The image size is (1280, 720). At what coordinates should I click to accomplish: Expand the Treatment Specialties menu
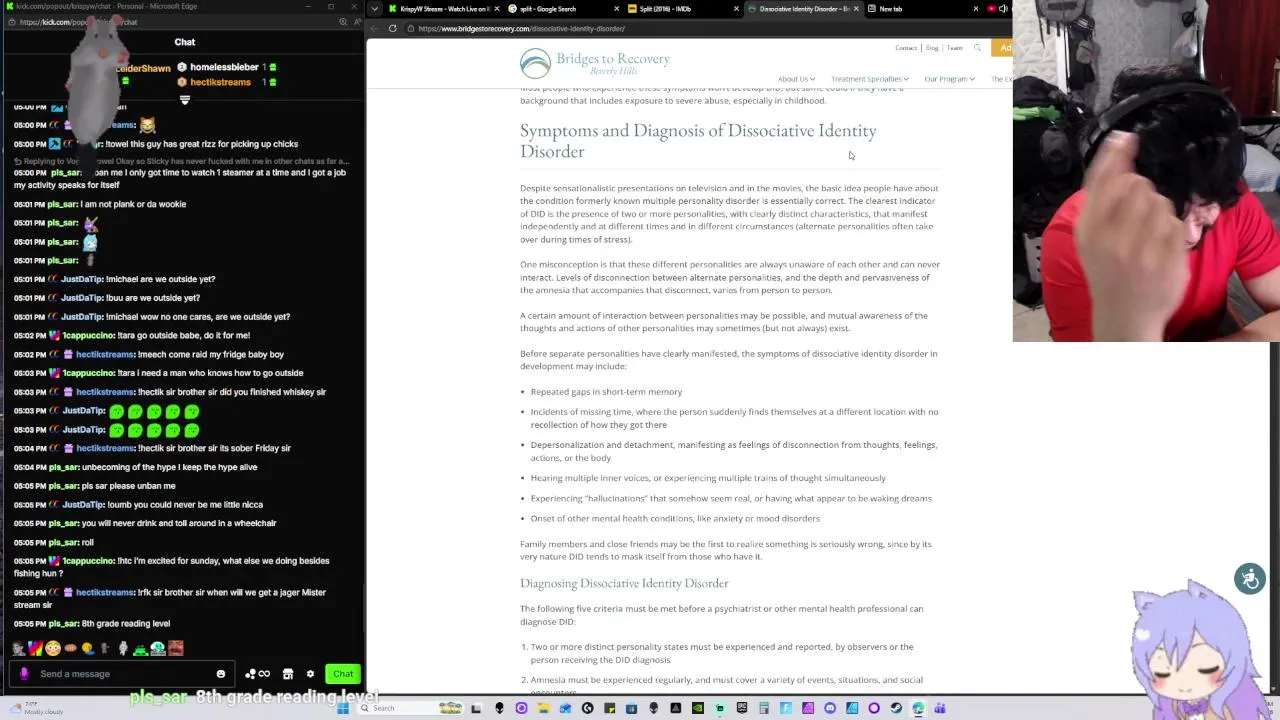pyautogui.click(x=869, y=79)
